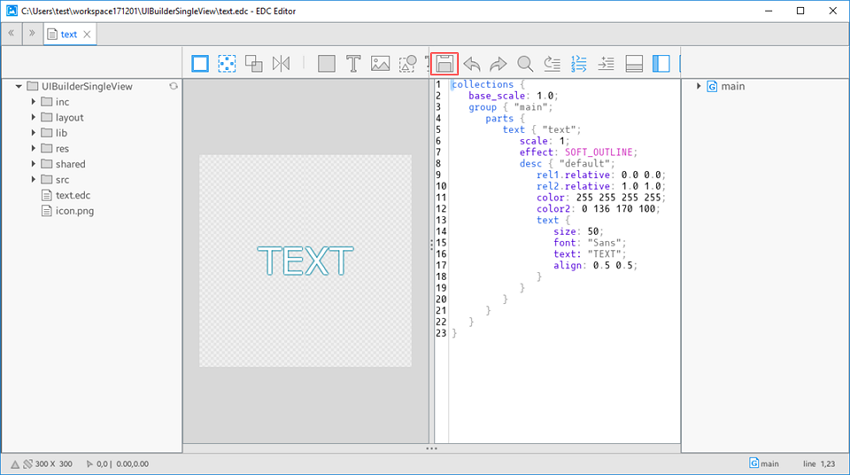This screenshot has width=850, height=475.
Task: Click the TEXT preview in live view
Action: click(305, 261)
